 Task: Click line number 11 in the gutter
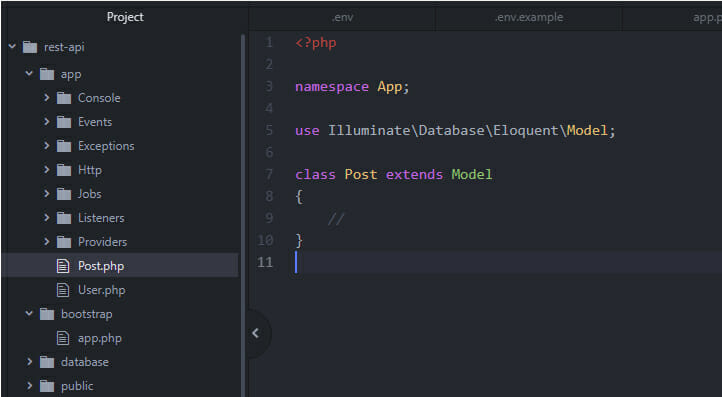[x=265, y=262]
